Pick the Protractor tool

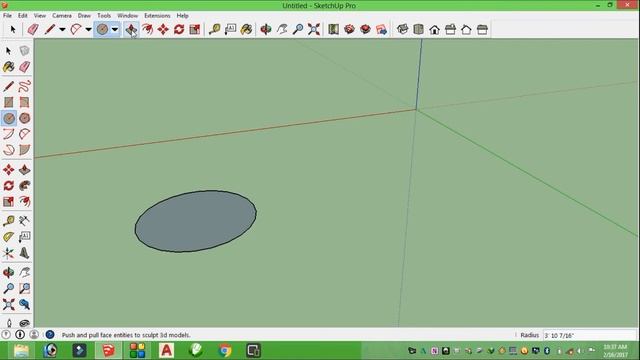9,237
